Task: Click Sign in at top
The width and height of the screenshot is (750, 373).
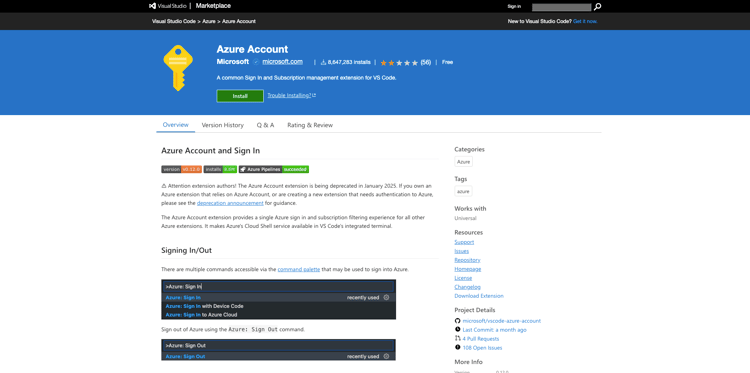Action: click(x=514, y=7)
